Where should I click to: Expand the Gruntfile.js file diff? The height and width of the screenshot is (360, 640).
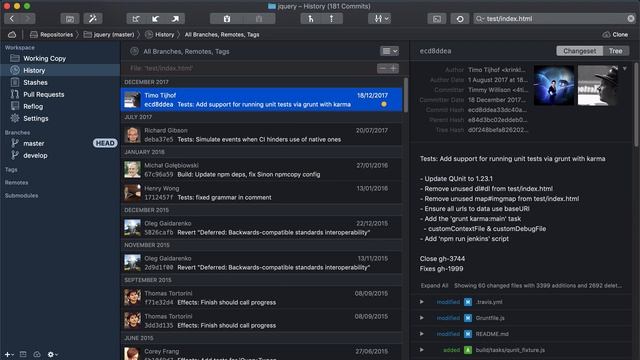[422, 318]
